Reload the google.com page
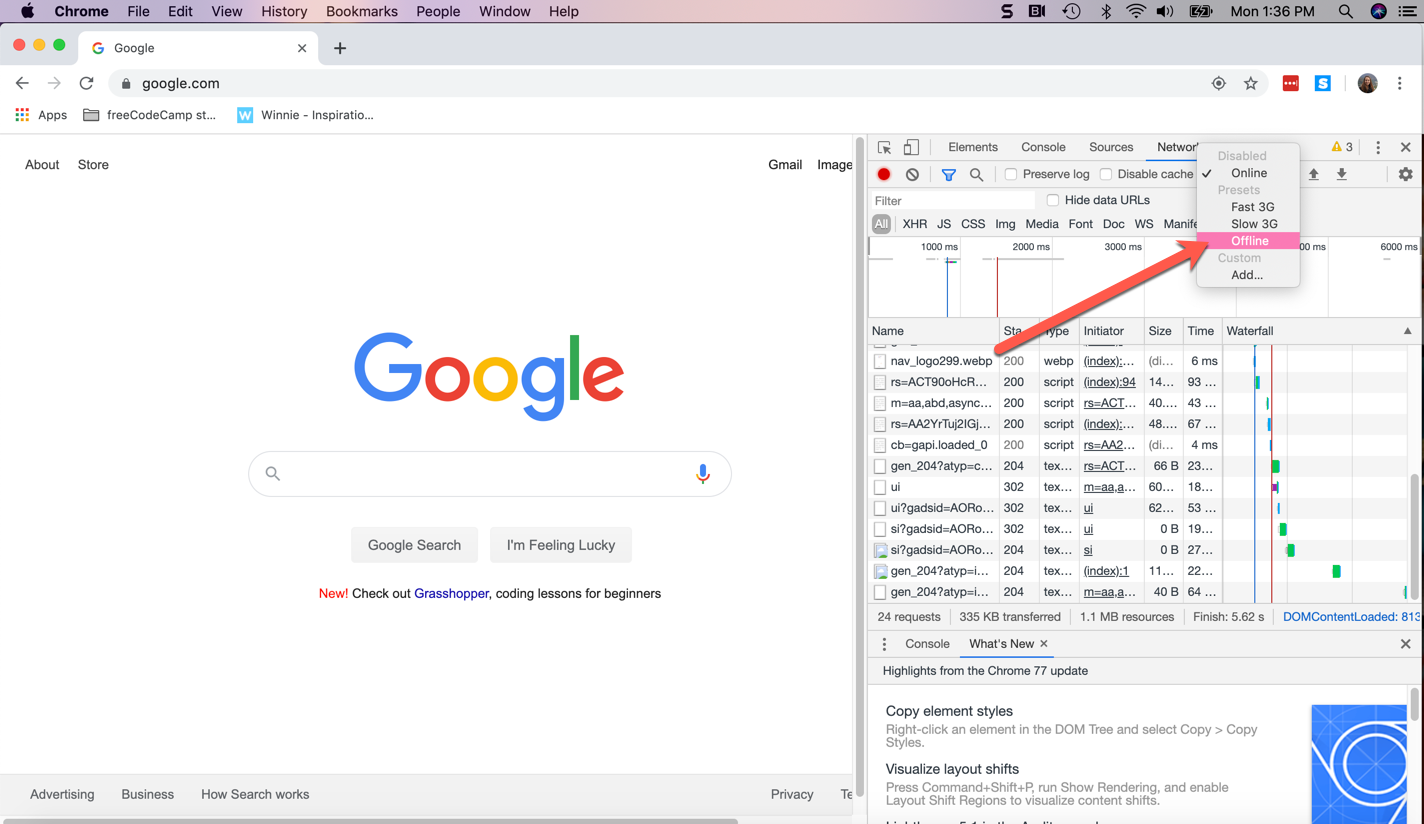This screenshot has width=1424, height=824. click(87, 83)
